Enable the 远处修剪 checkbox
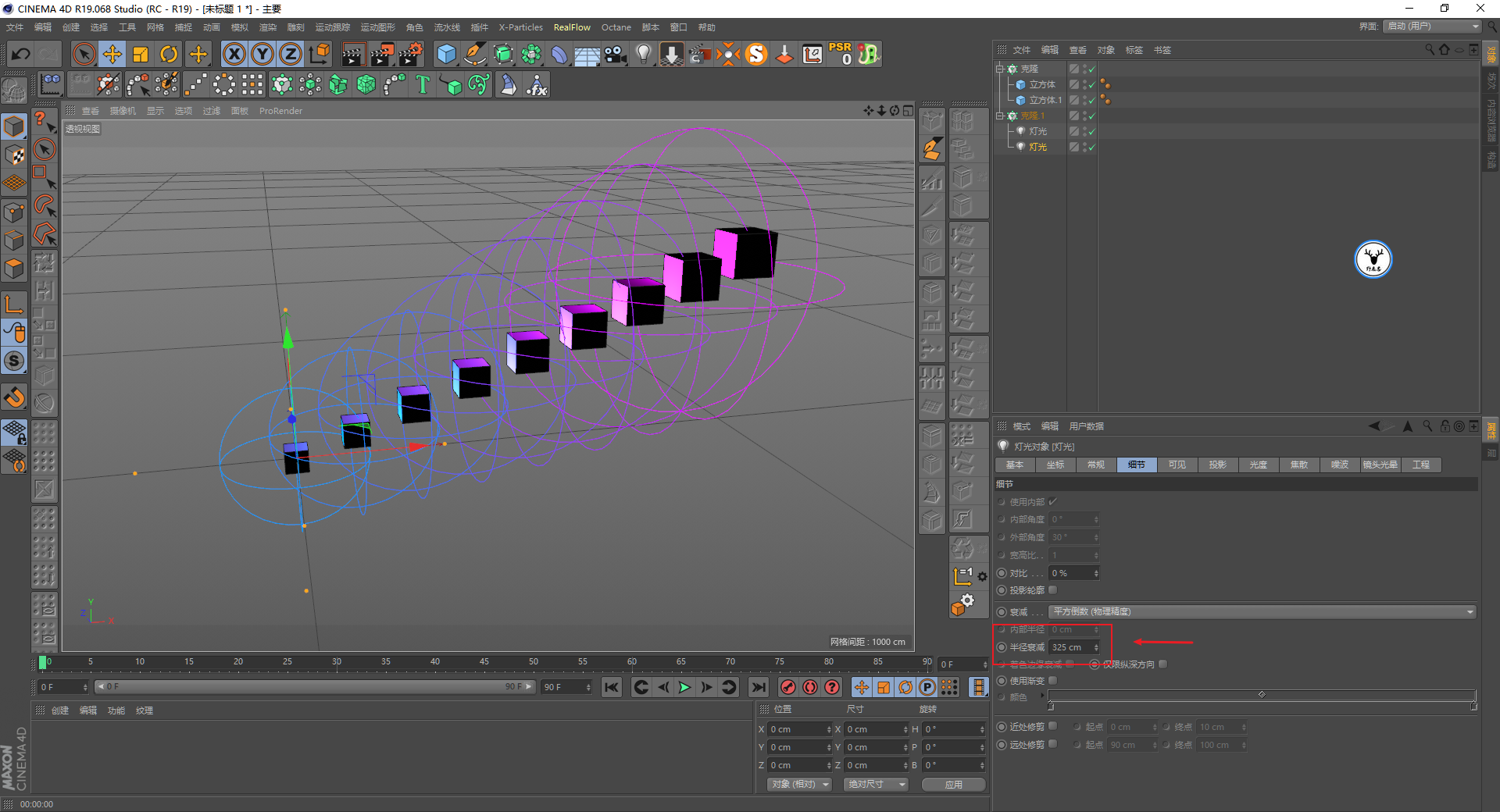 click(x=1053, y=744)
